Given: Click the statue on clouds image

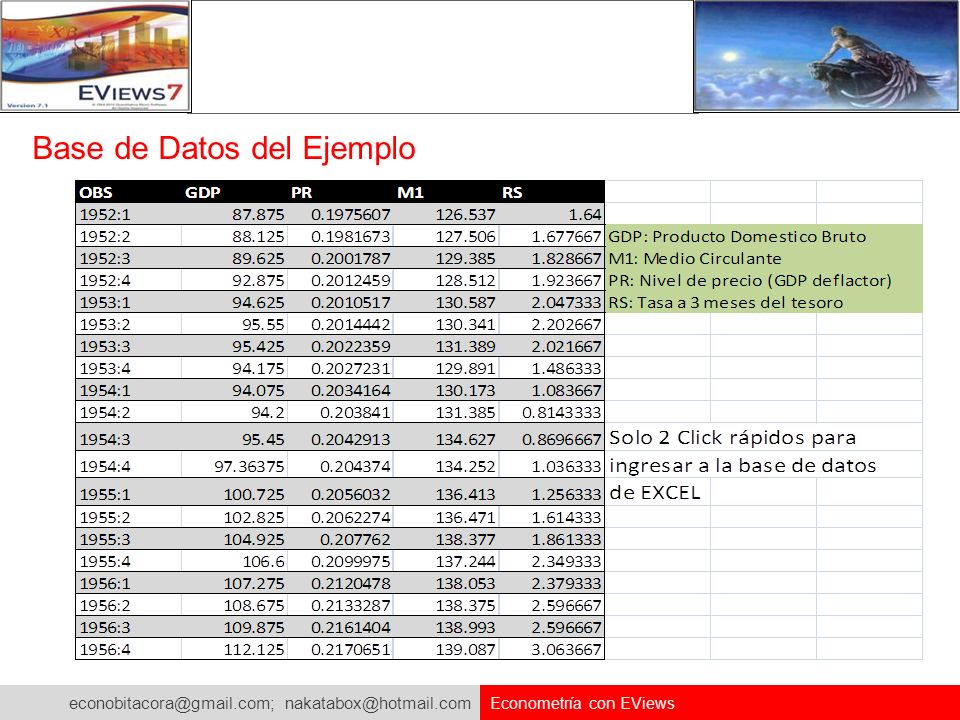Looking at the screenshot, I should 827,56.
